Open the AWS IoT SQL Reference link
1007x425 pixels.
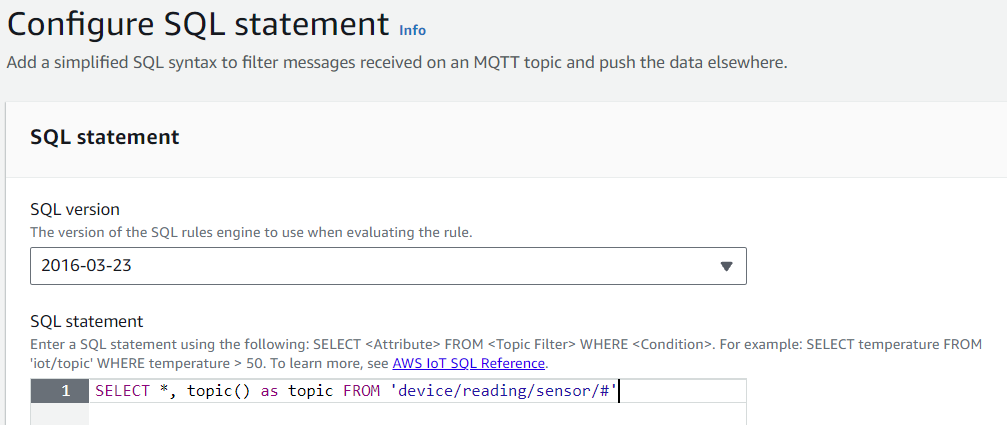[469, 363]
